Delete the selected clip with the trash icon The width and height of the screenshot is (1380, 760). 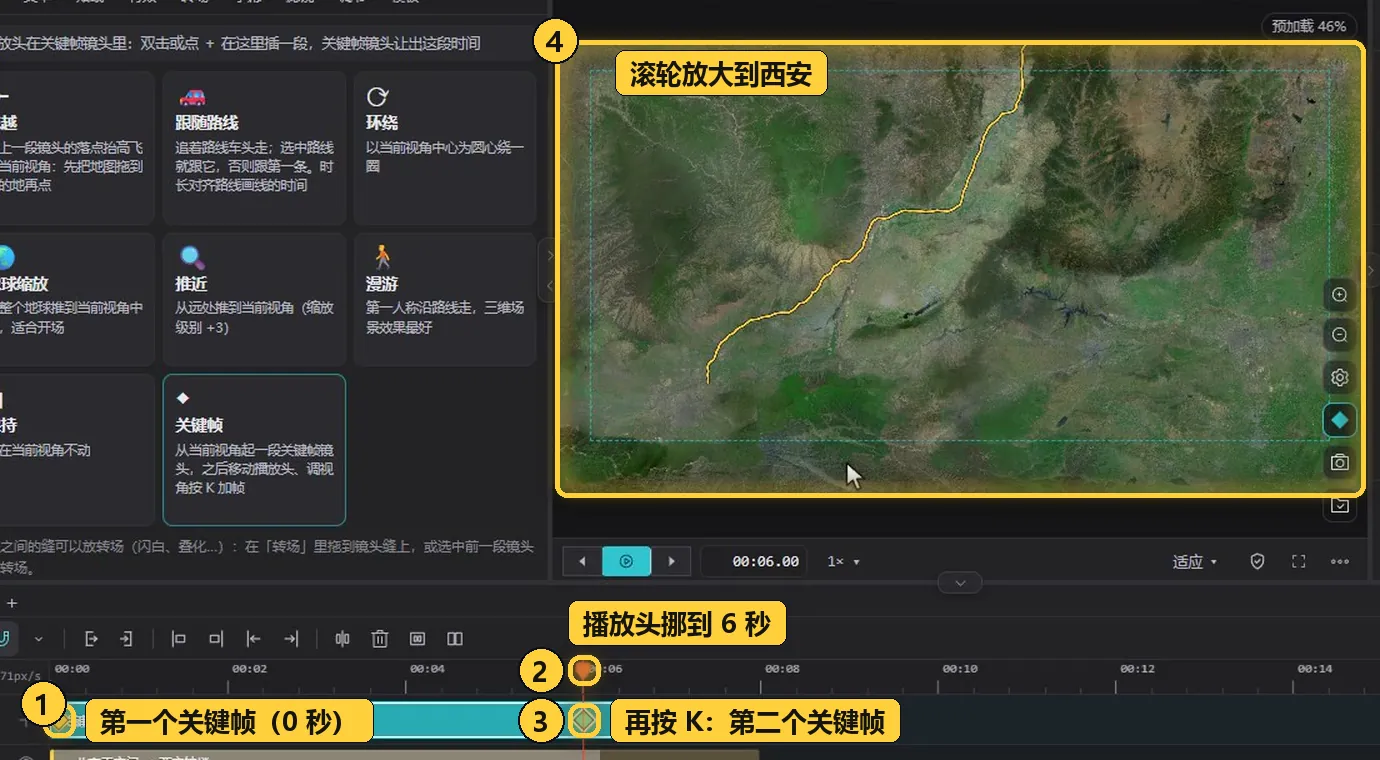(x=380, y=639)
